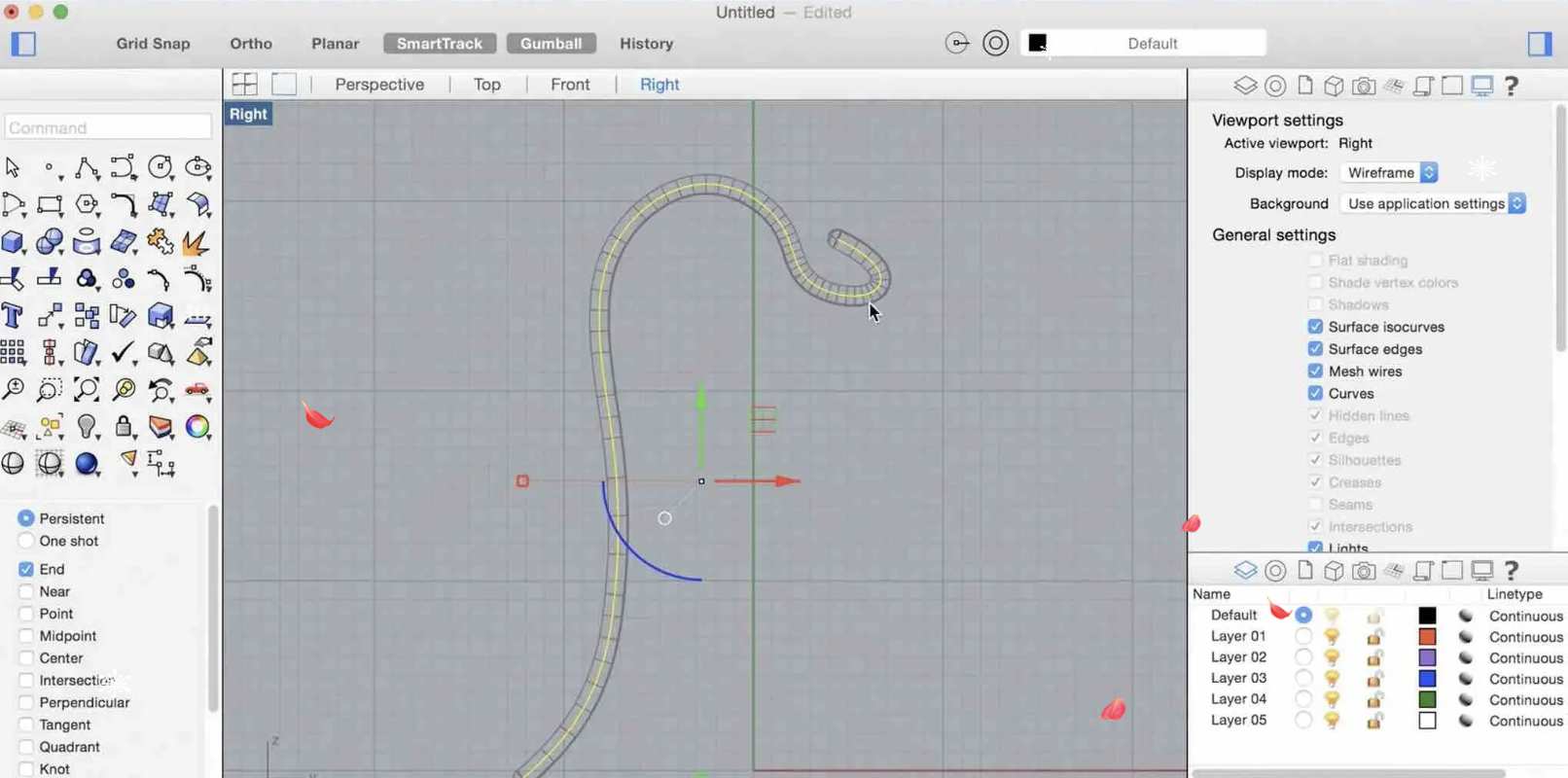Select the One shot radio option
The width and height of the screenshot is (1568, 778).
[26, 542]
